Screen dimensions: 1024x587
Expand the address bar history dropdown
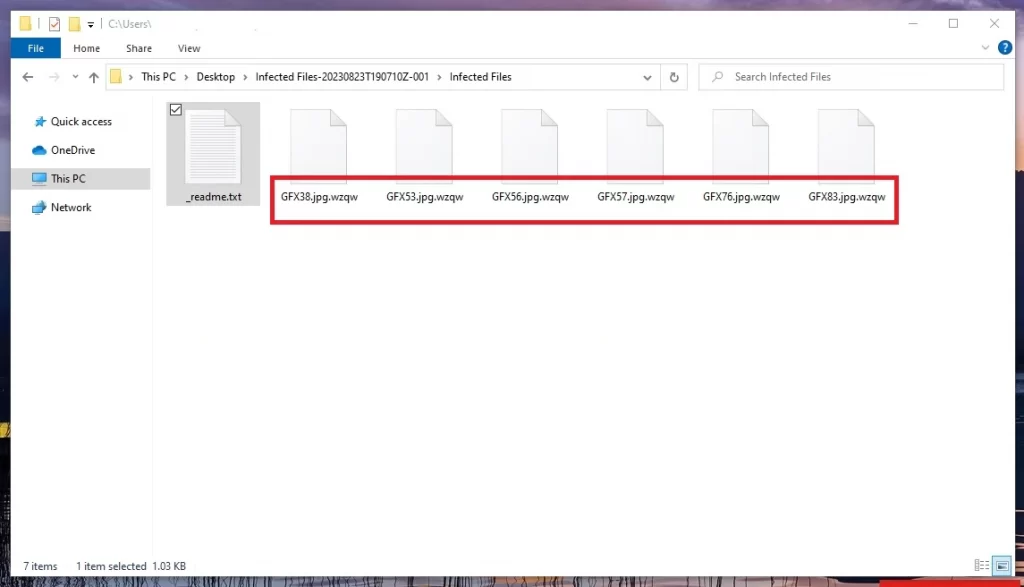[x=647, y=77]
